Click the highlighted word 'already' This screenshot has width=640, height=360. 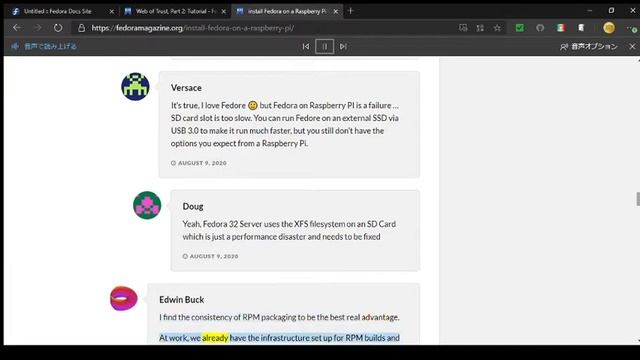point(215,338)
